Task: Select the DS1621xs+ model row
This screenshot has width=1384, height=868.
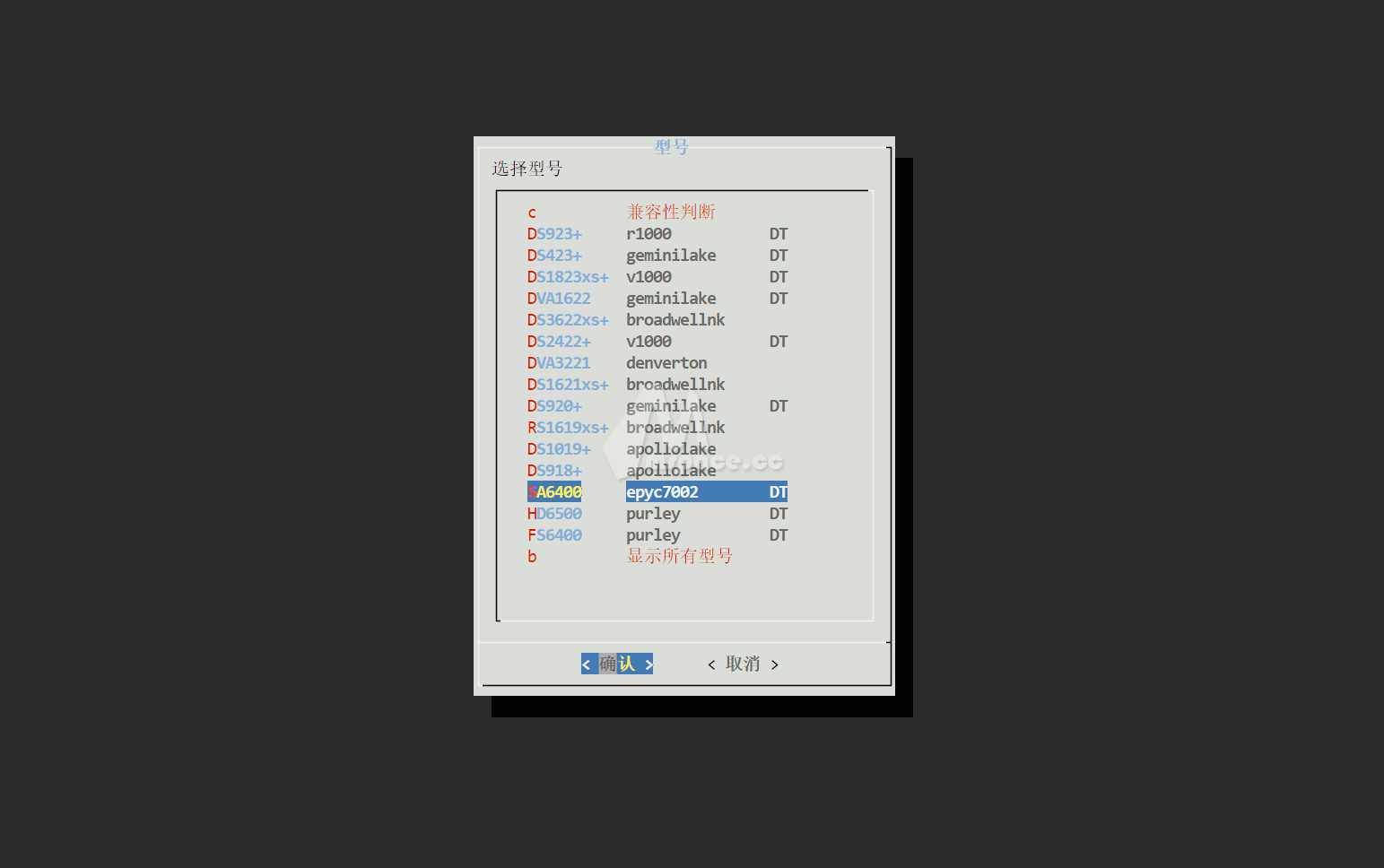Action: tap(568, 384)
